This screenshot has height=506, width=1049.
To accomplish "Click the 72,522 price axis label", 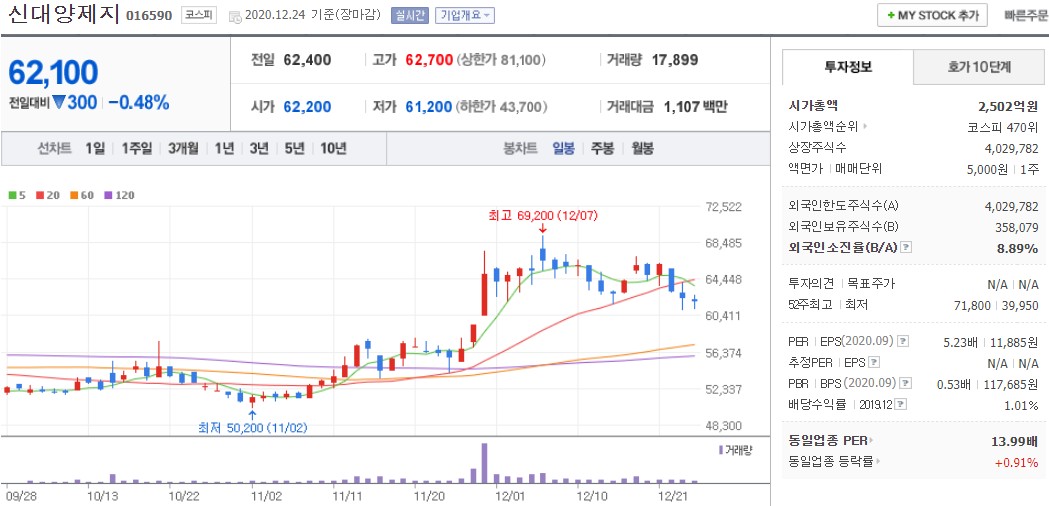I will pos(724,207).
